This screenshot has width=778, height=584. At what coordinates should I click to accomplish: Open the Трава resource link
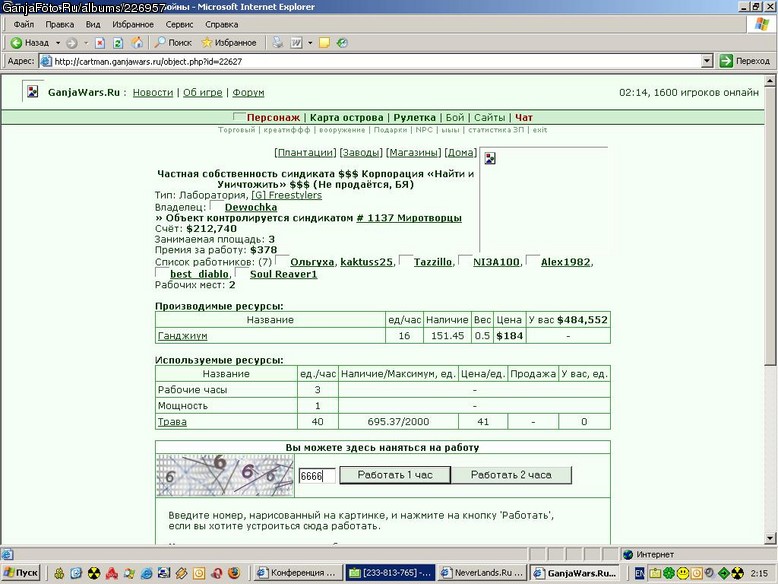[x=172, y=422]
